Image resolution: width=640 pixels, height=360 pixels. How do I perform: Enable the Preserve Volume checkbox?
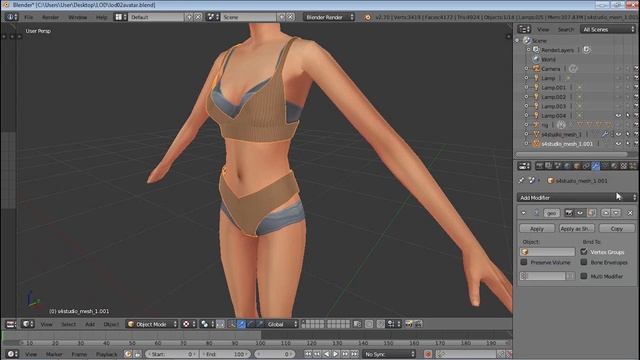[x=524, y=262]
